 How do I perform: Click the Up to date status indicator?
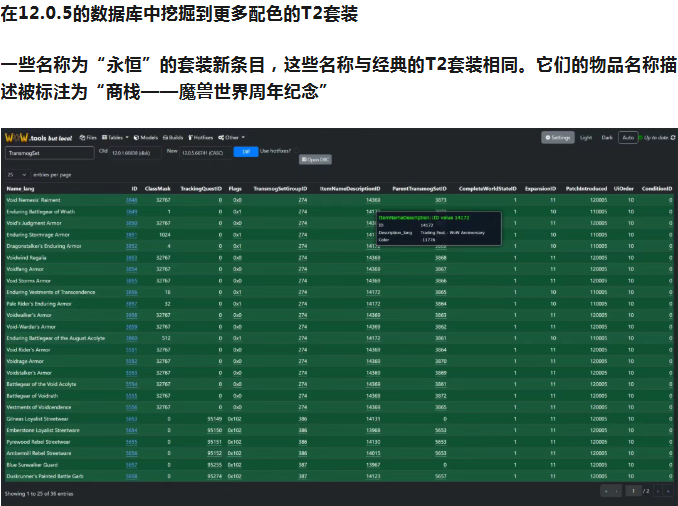click(x=657, y=137)
